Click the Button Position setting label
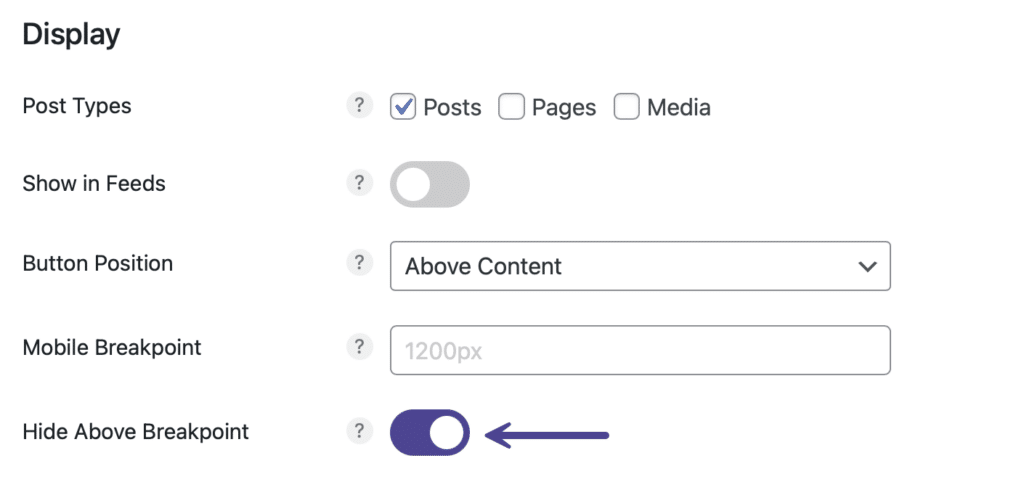 tap(98, 263)
